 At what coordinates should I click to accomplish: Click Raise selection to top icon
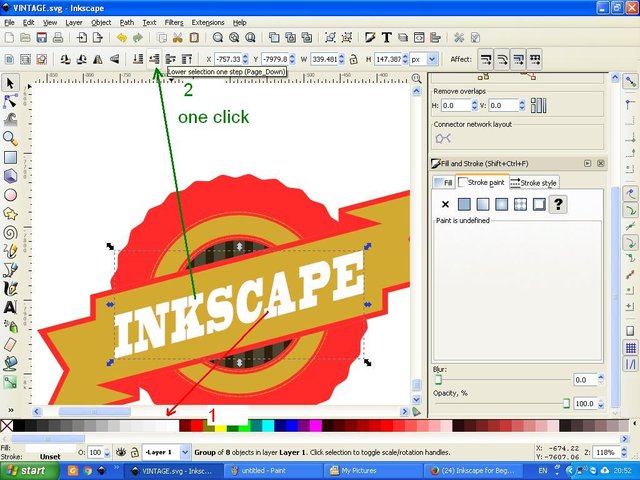point(187,59)
